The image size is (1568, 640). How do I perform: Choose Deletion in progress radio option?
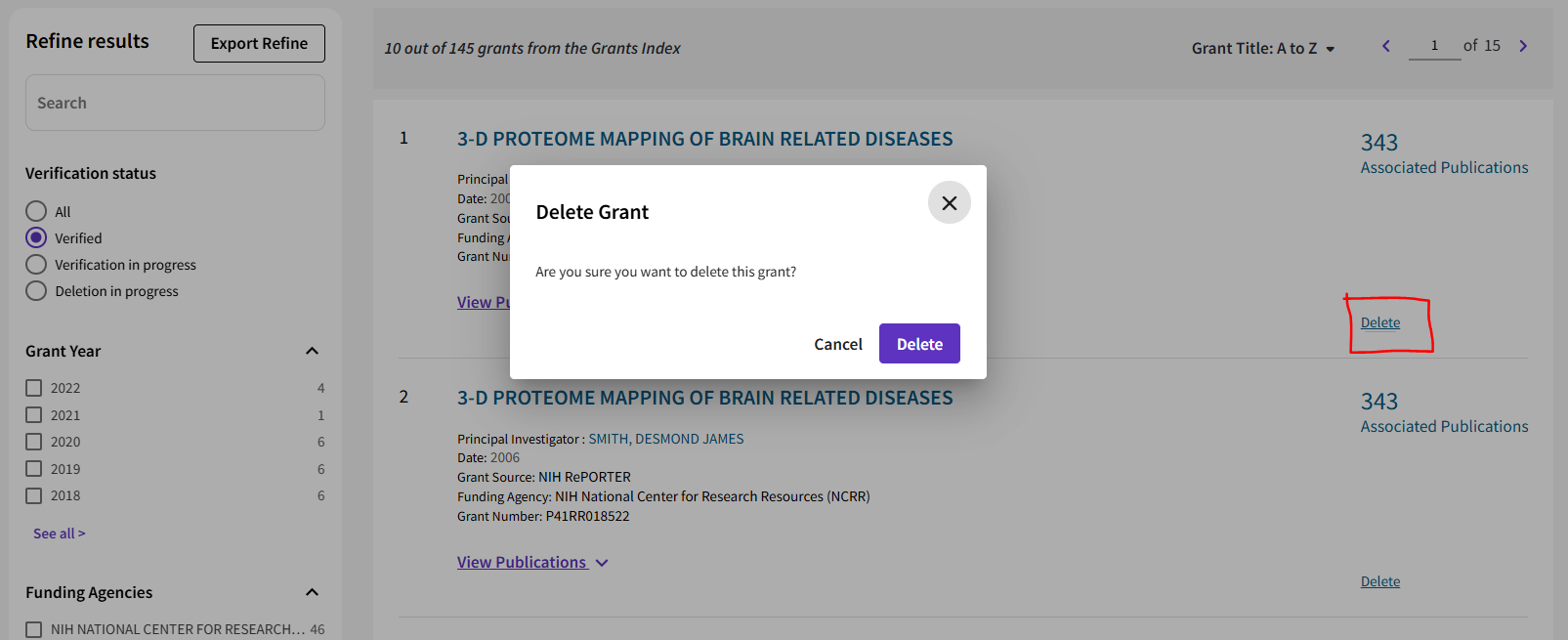pos(36,291)
